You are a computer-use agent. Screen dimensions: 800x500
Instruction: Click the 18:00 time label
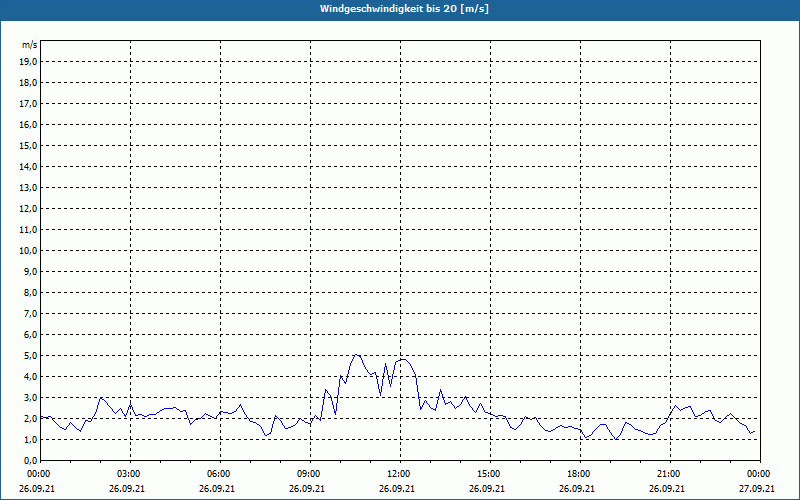tap(580, 474)
